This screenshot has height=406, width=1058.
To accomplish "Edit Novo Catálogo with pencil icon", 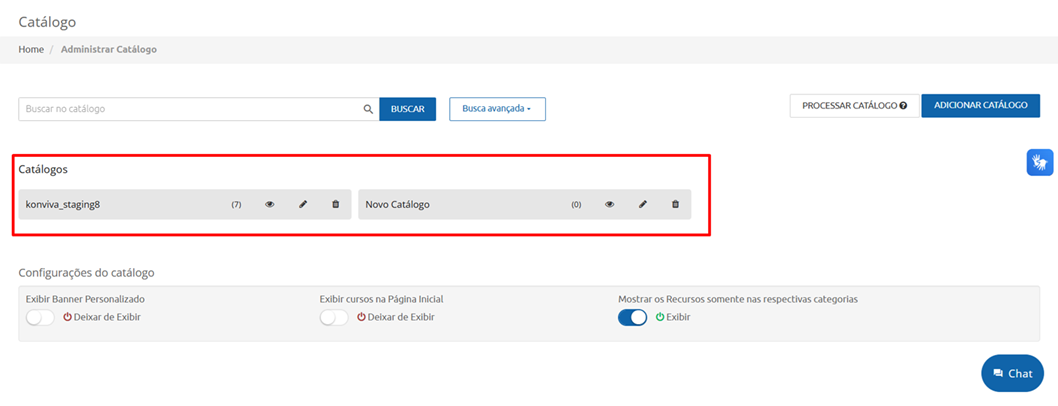I will (x=643, y=204).
